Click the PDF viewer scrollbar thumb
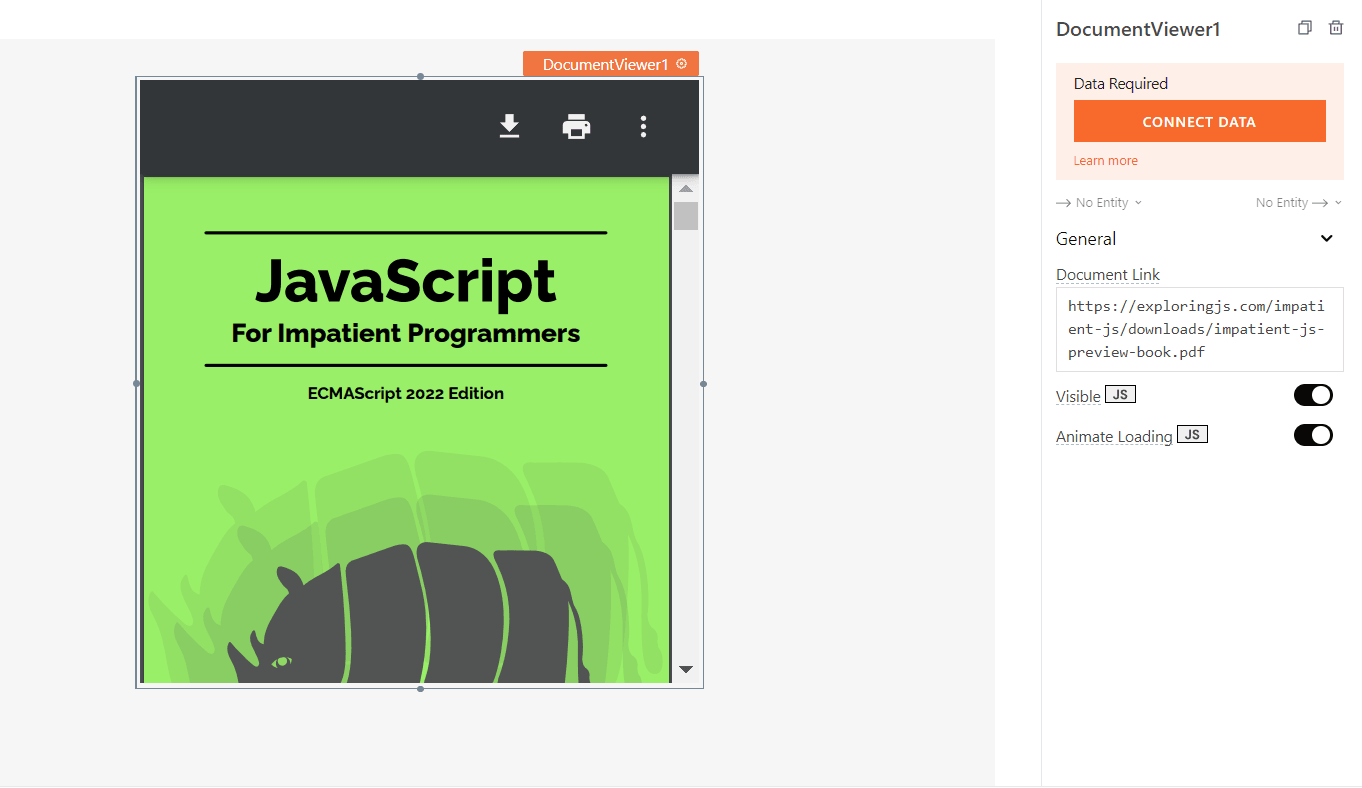 [686, 216]
